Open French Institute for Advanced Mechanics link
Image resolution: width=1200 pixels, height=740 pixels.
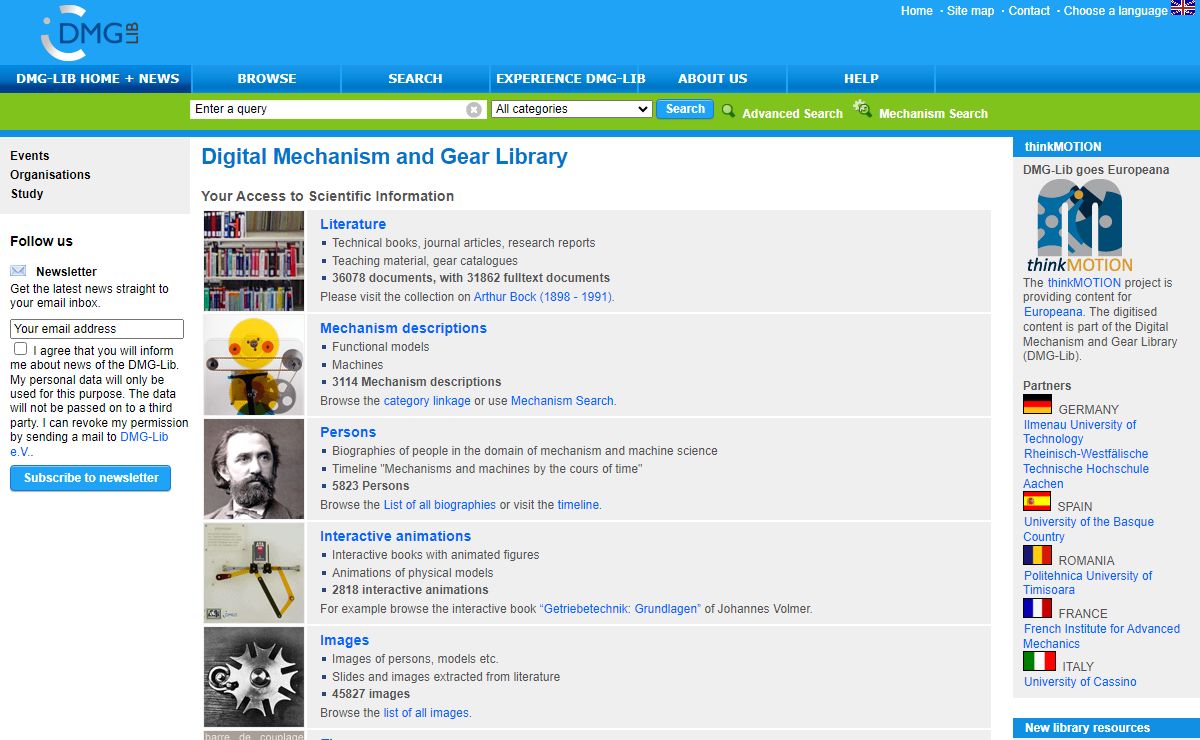[x=1102, y=636]
